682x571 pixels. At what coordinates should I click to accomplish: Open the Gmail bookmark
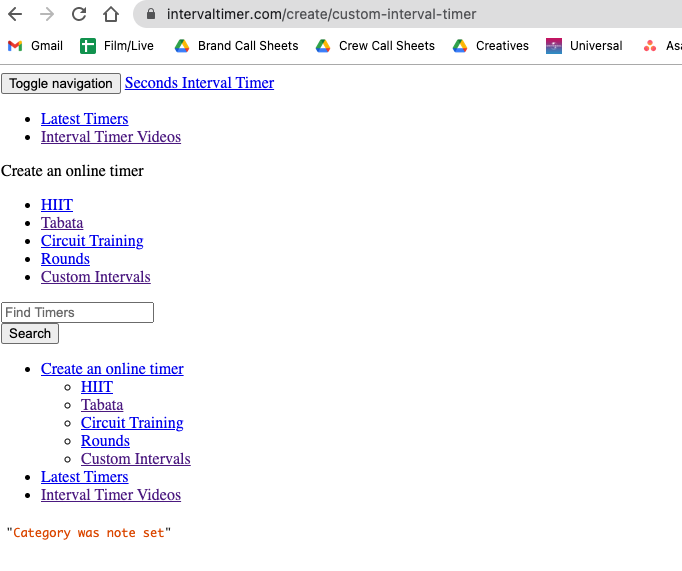(35, 46)
